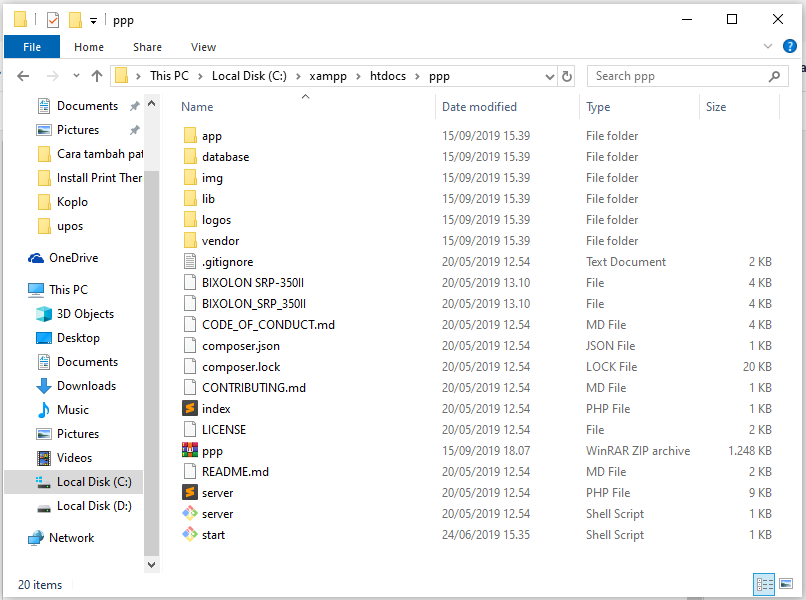Viewport: 806px width, 600px height.
Task: Switch to the View ribbon tab
Action: click(x=203, y=46)
